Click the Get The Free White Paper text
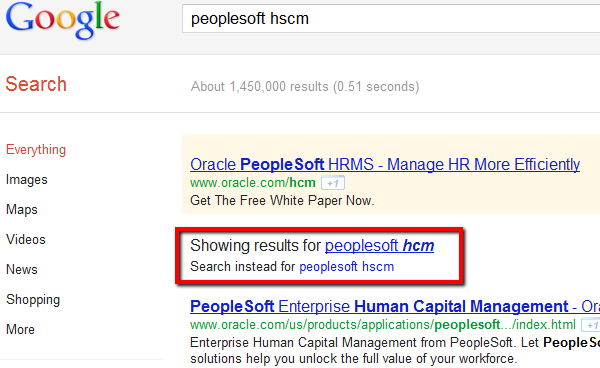 pyautogui.click(x=282, y=200)
